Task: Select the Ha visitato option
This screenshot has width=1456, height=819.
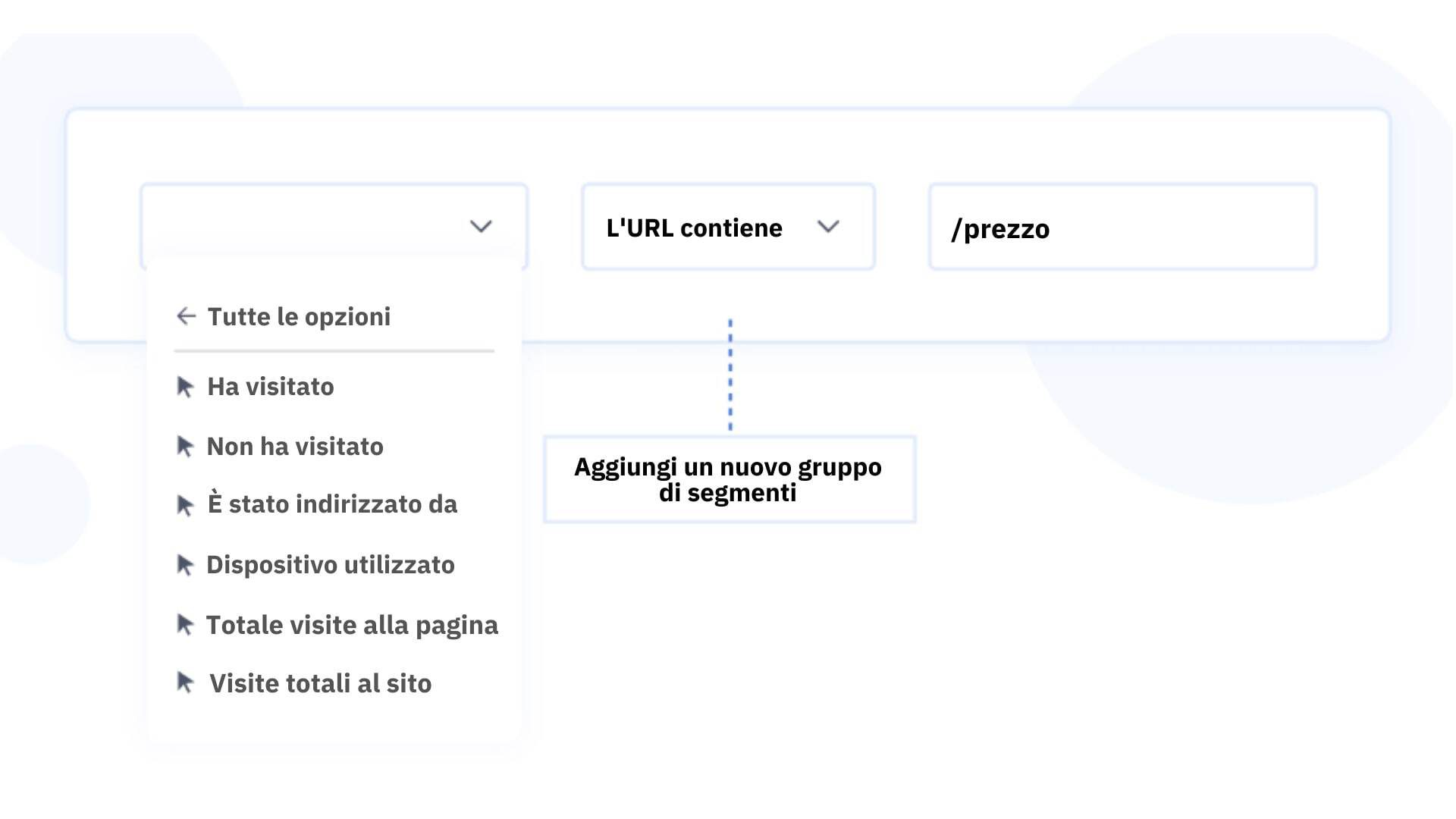Action: click(x=271, y=387)
